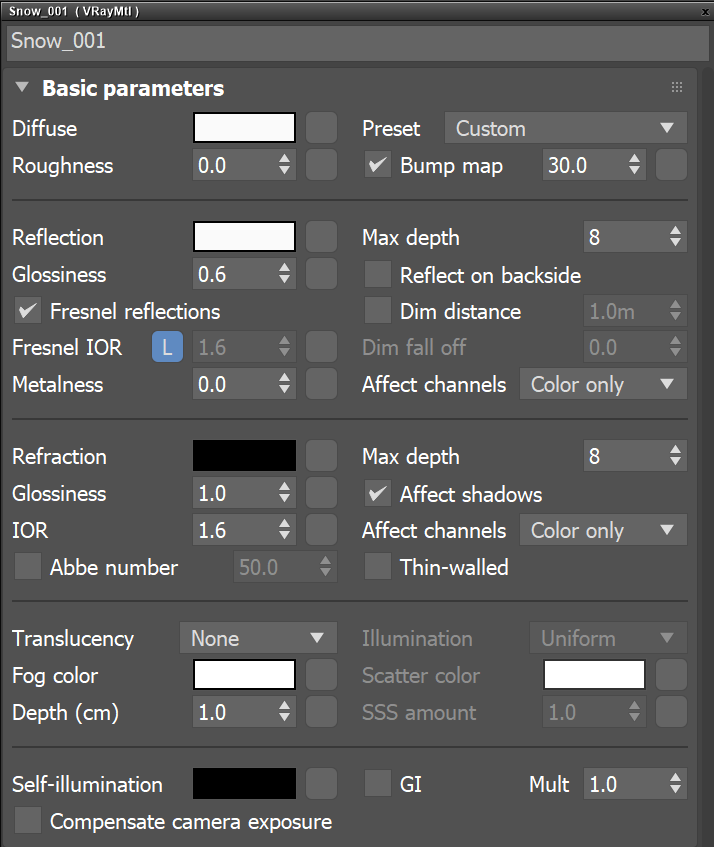Open the Preset dropdown
714x847 pixels.
565,128
